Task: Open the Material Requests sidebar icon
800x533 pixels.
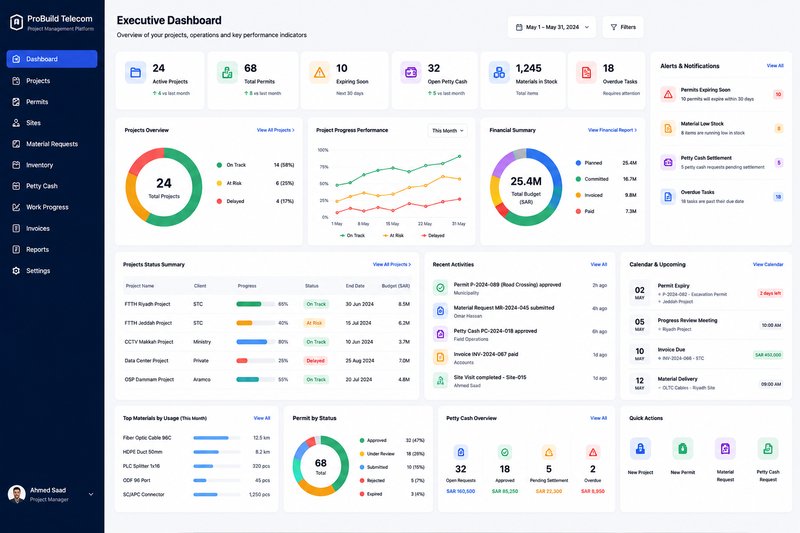Action: click(16, 144)
